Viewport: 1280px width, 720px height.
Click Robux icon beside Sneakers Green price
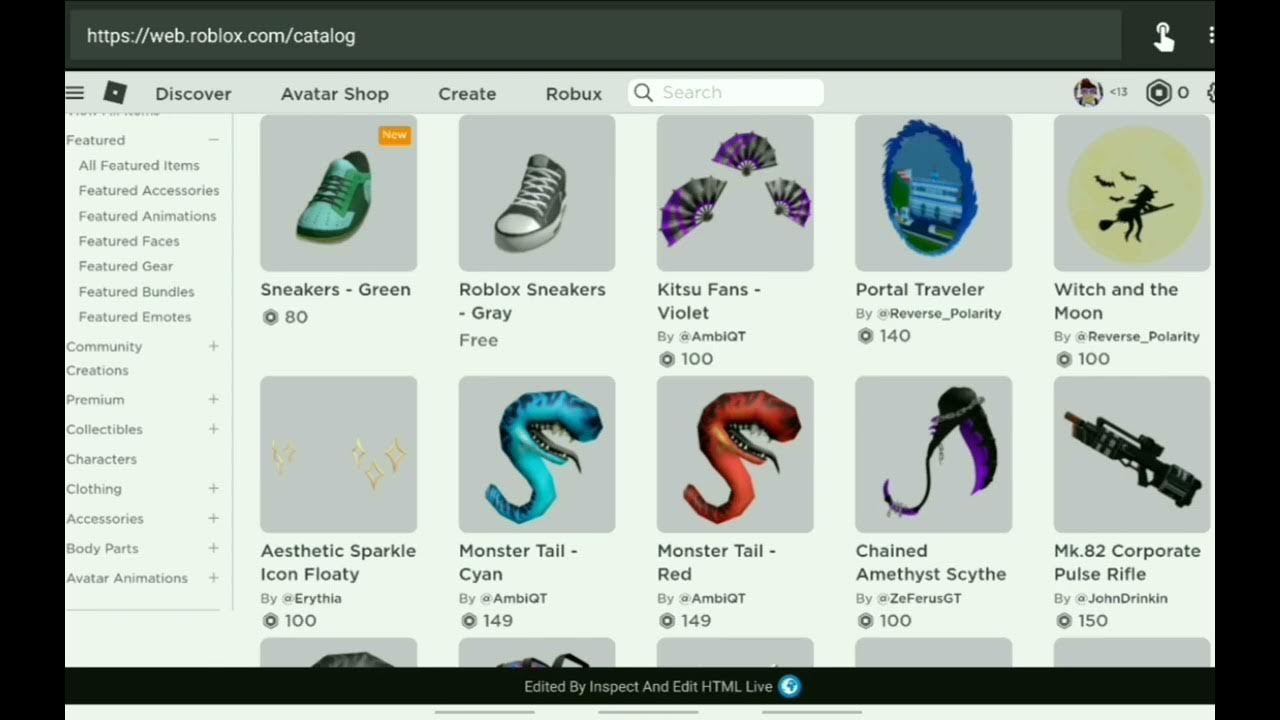click(270, 317)
